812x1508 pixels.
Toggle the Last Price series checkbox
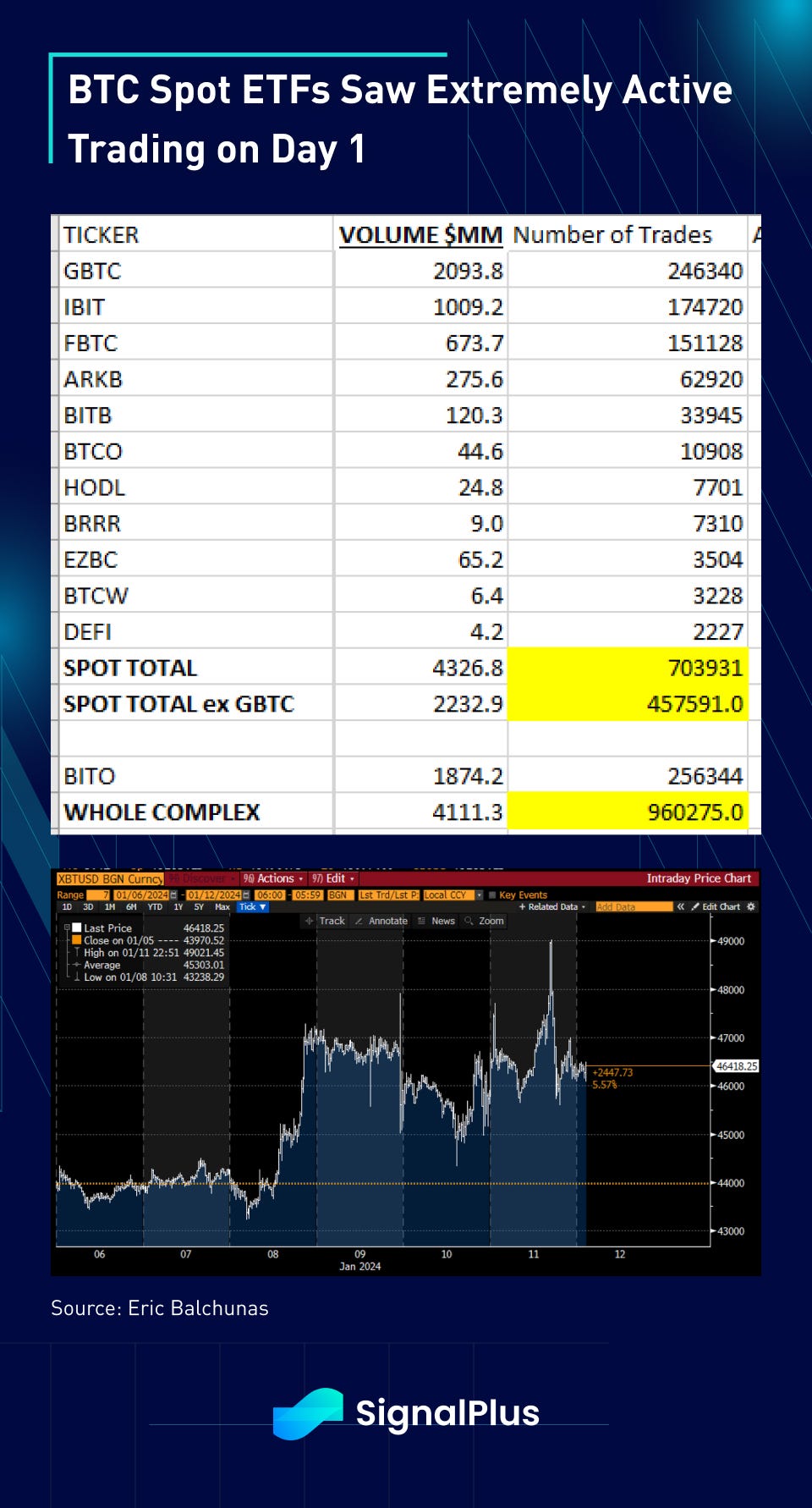[77, 927]
